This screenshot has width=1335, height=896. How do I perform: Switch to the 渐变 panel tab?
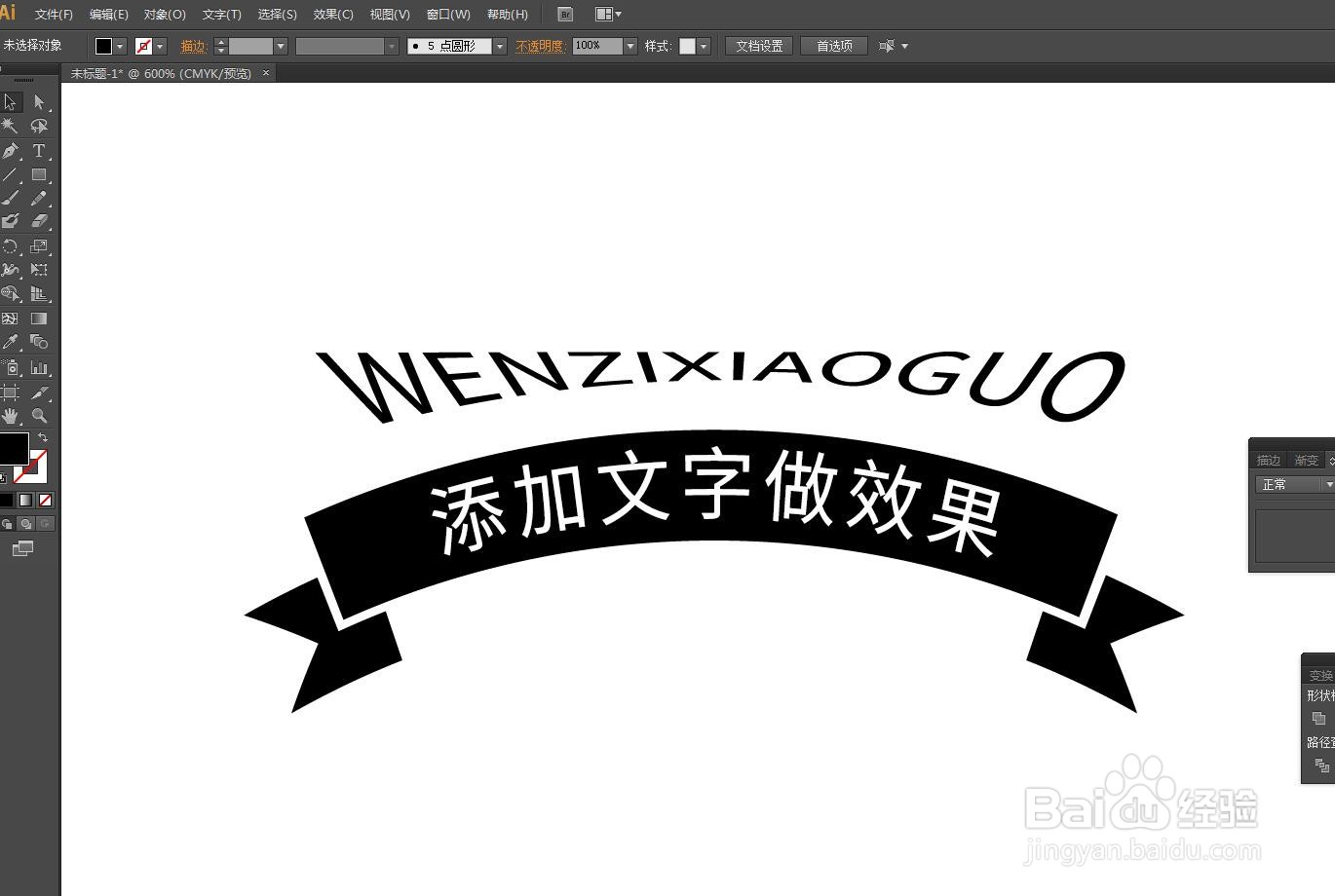1306,460
